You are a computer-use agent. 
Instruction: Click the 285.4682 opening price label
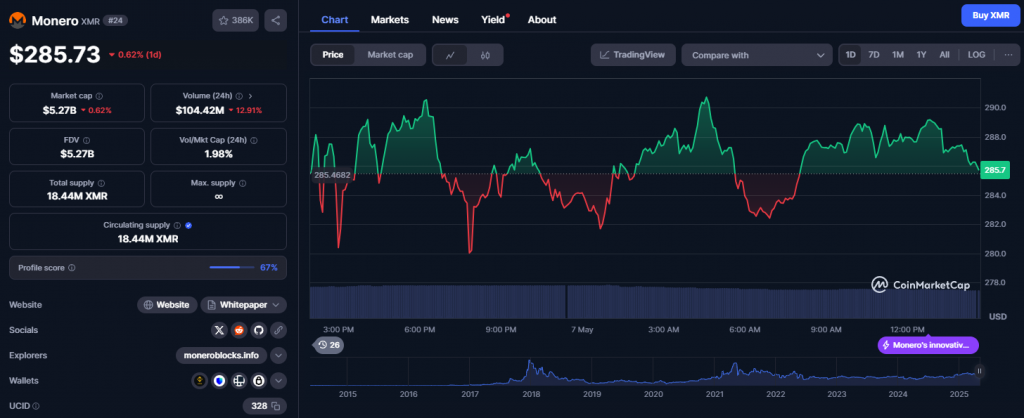(x=333, y=175)
